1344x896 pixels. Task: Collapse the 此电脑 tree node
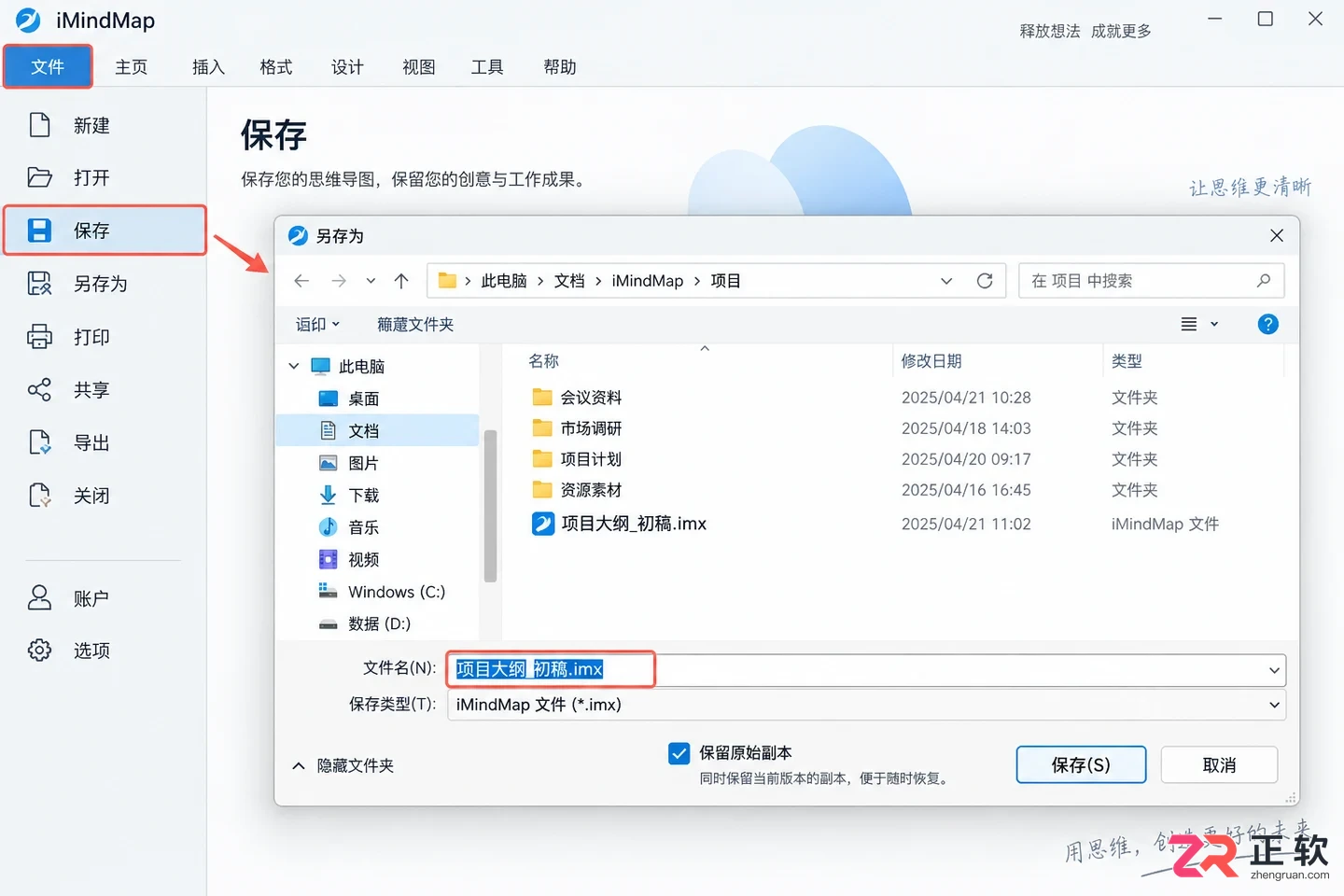[294, 366]
